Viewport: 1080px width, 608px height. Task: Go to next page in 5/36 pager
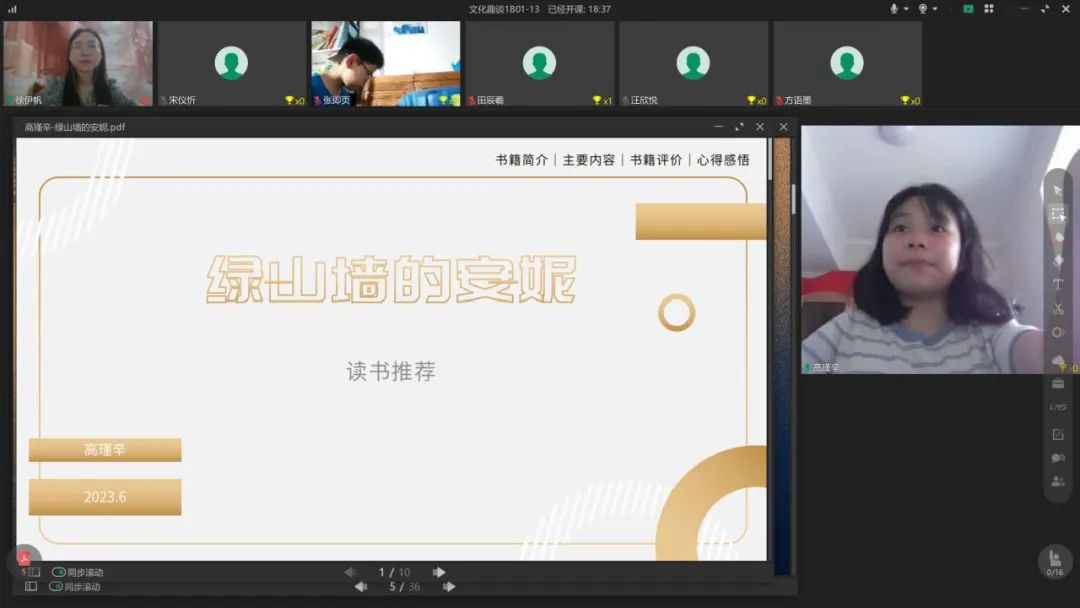(449, 587)
